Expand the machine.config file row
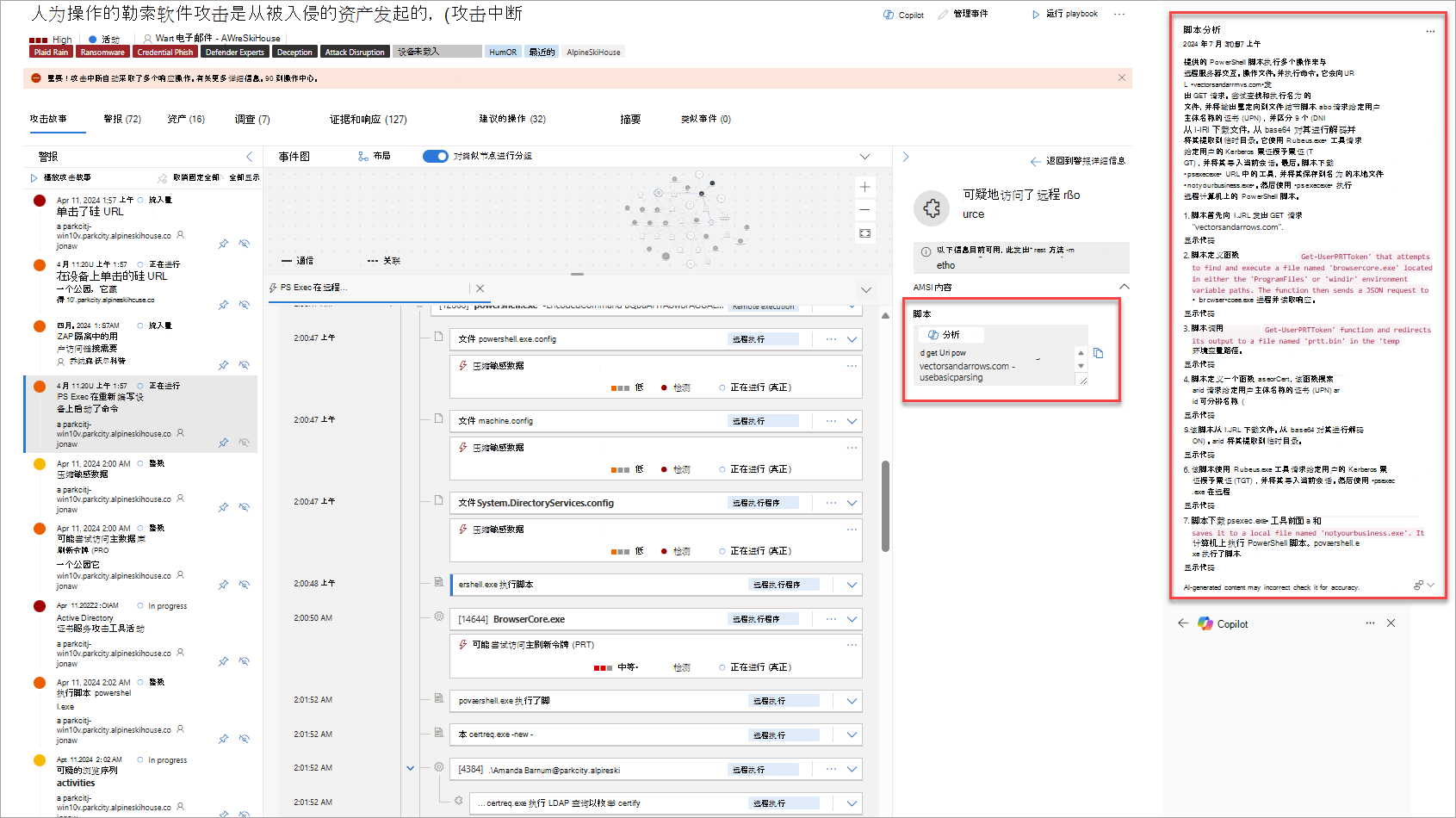The height and width of the screenshot is (818, 1456). pos(852,421)
